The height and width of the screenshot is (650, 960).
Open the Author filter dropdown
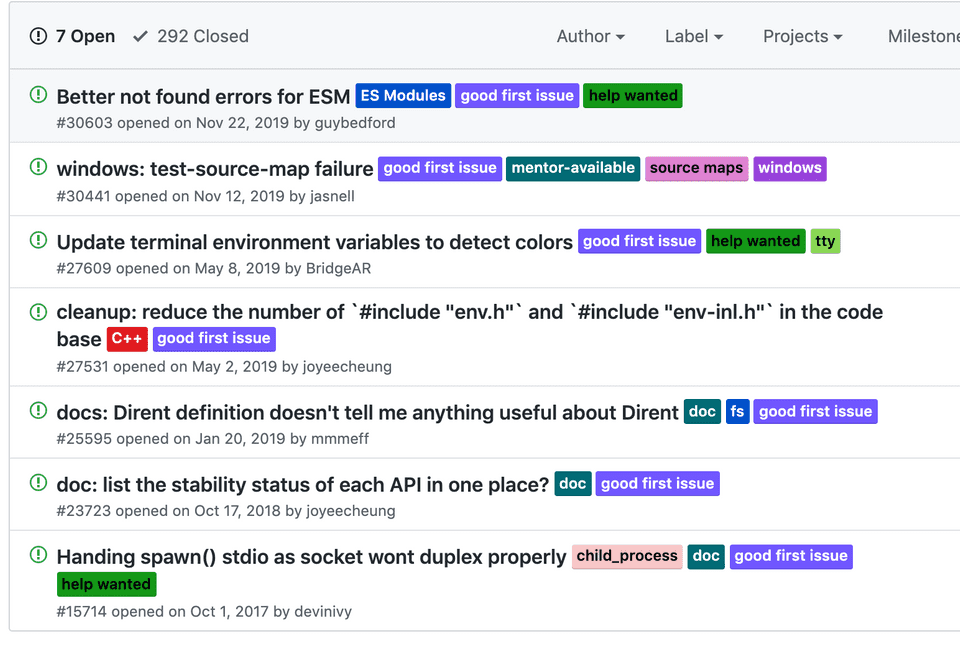(x=590, y=36)
